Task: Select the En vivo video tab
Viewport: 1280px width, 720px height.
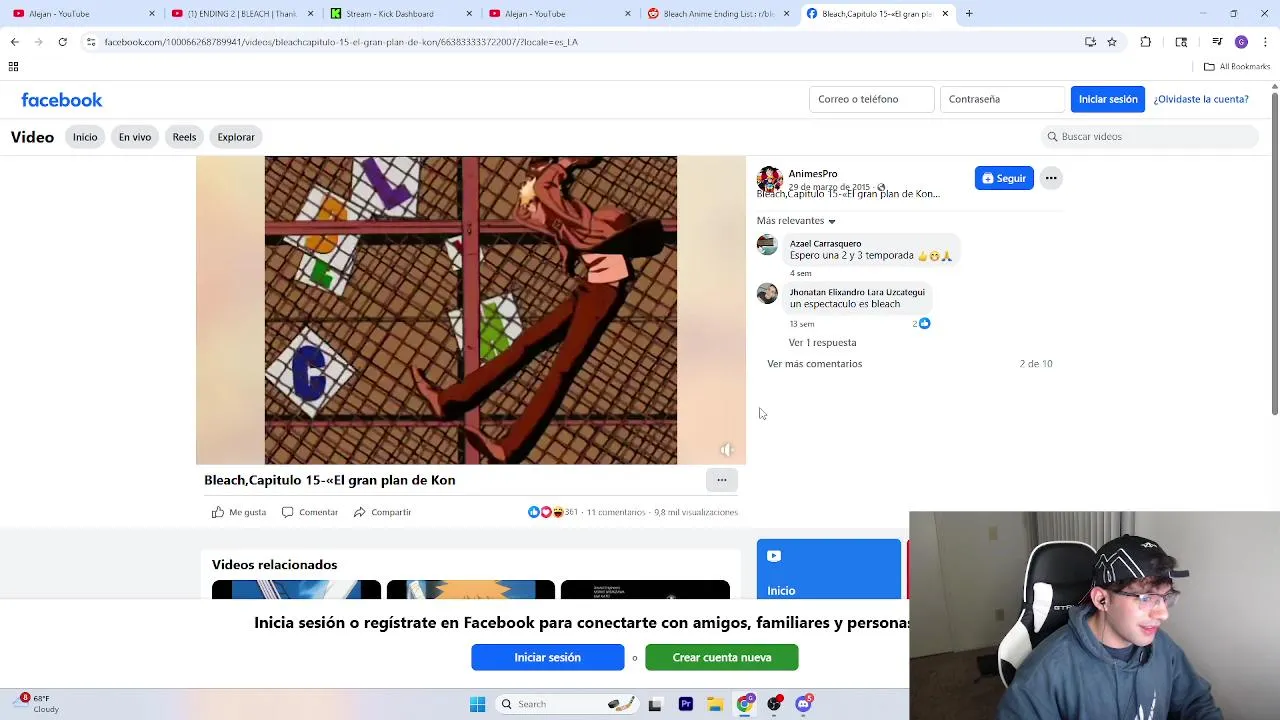Action: click(x=135, y=137)
